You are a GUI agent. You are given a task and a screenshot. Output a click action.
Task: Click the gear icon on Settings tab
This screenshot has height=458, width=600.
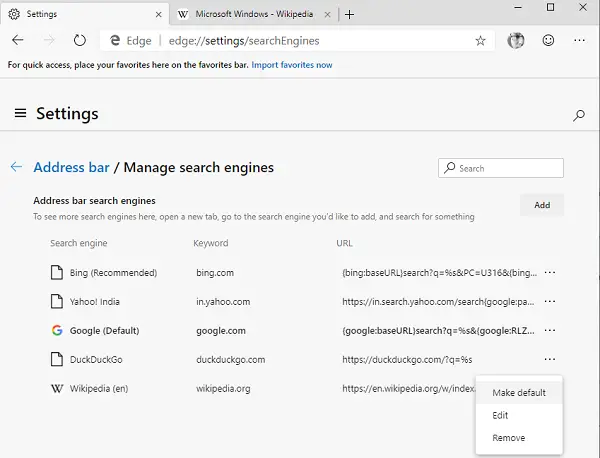[x=14, y=14]
